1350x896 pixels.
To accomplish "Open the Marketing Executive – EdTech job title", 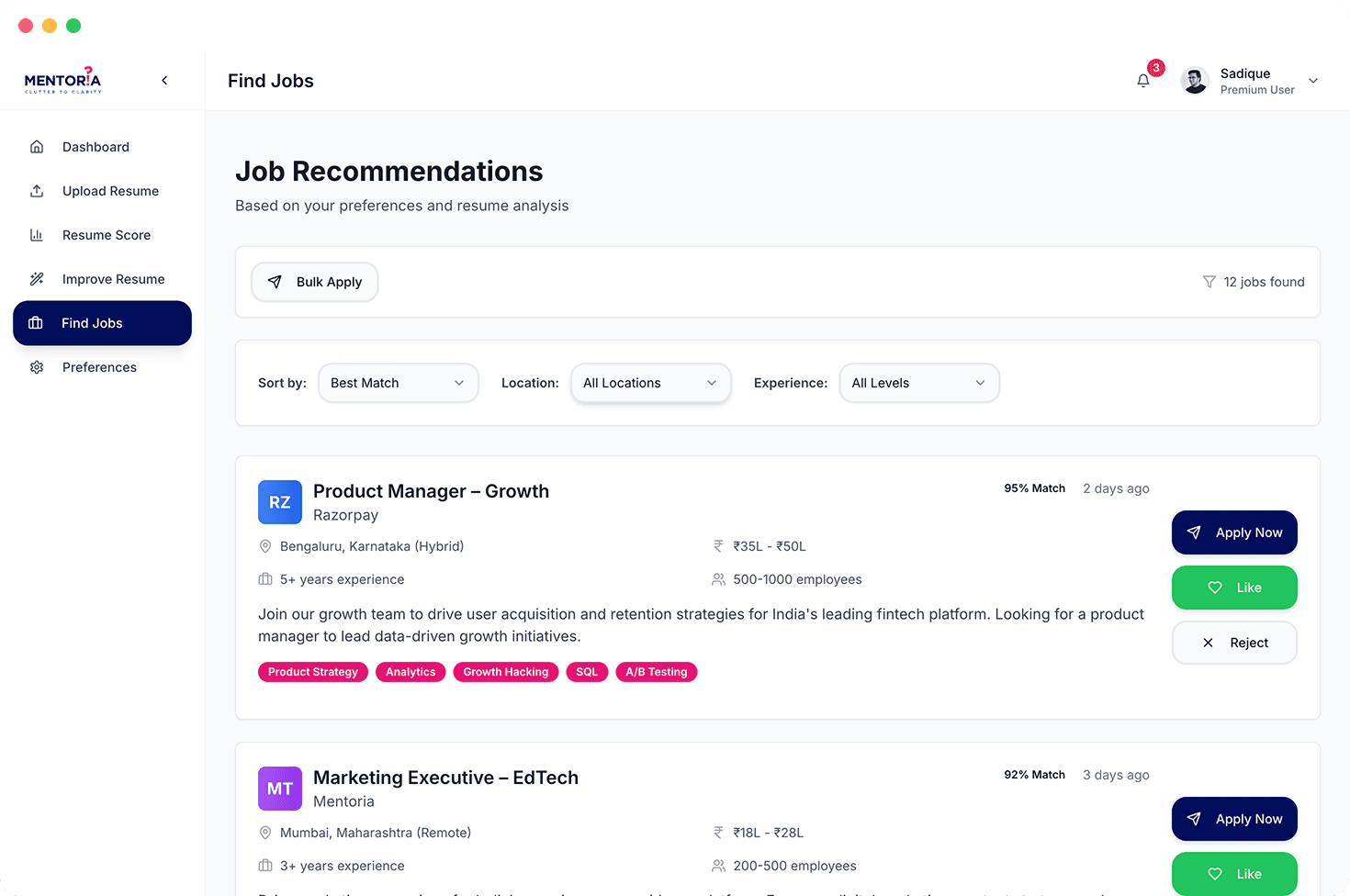I will 445,778.
